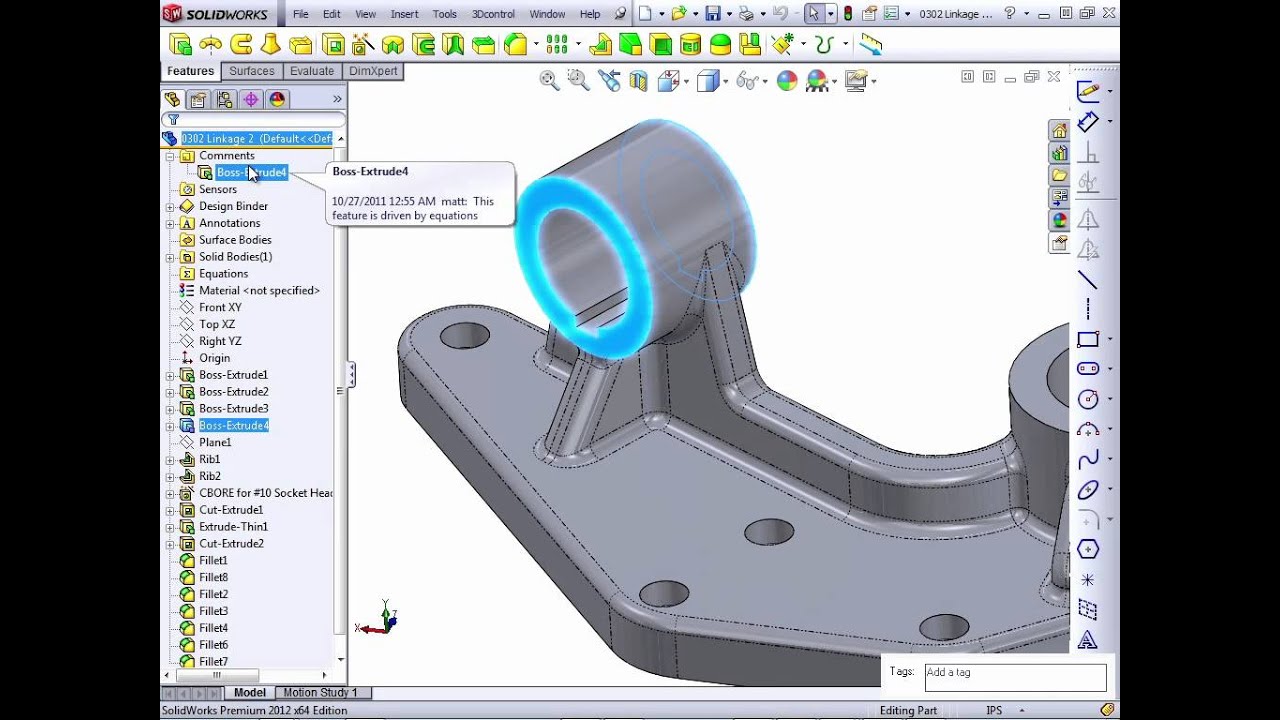Select the Model tab
This screenshot has height=720, width=1280.
pyautogui.click(x=250, y=692)
